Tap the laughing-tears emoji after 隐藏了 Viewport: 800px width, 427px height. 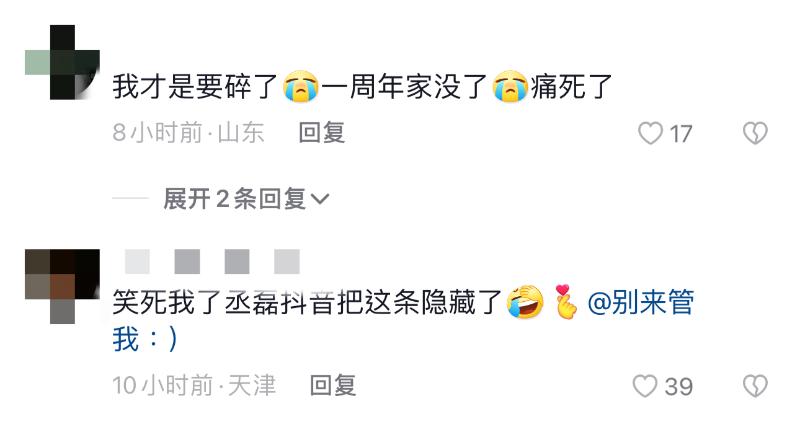point(525,302)
